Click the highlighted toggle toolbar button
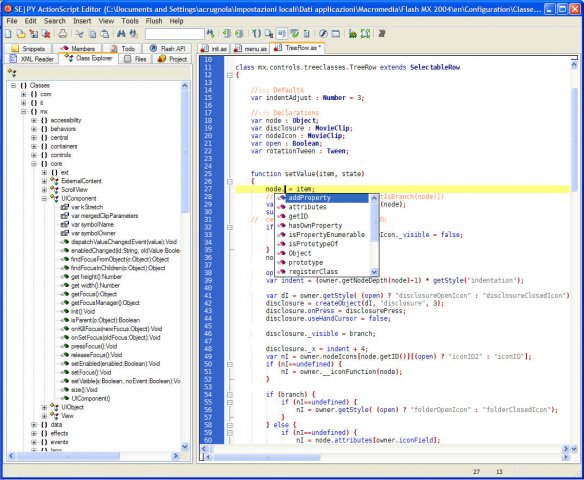This screenshot has height=480, width=584. tap(282, 34)
